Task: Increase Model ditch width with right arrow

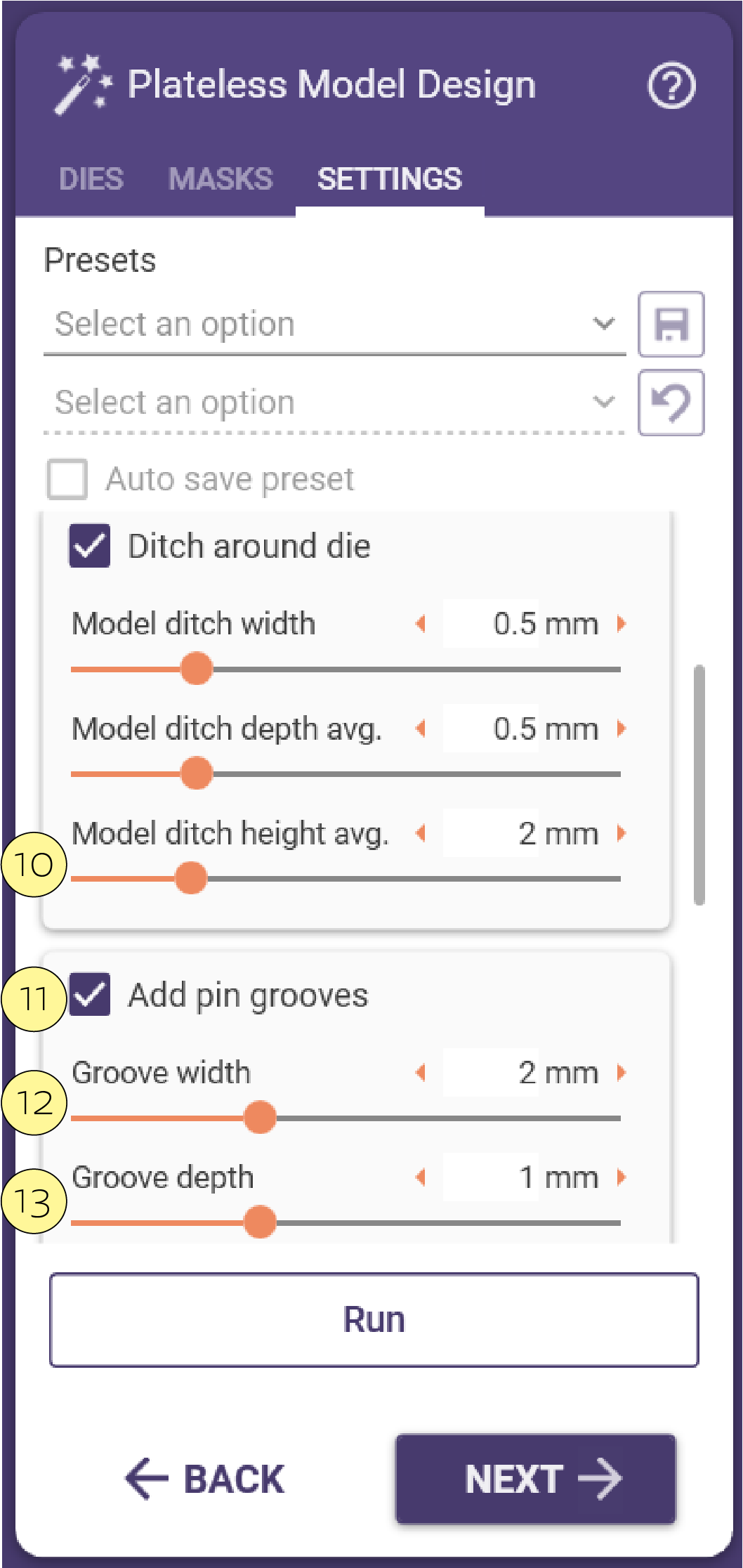Action: pos(621,623)
